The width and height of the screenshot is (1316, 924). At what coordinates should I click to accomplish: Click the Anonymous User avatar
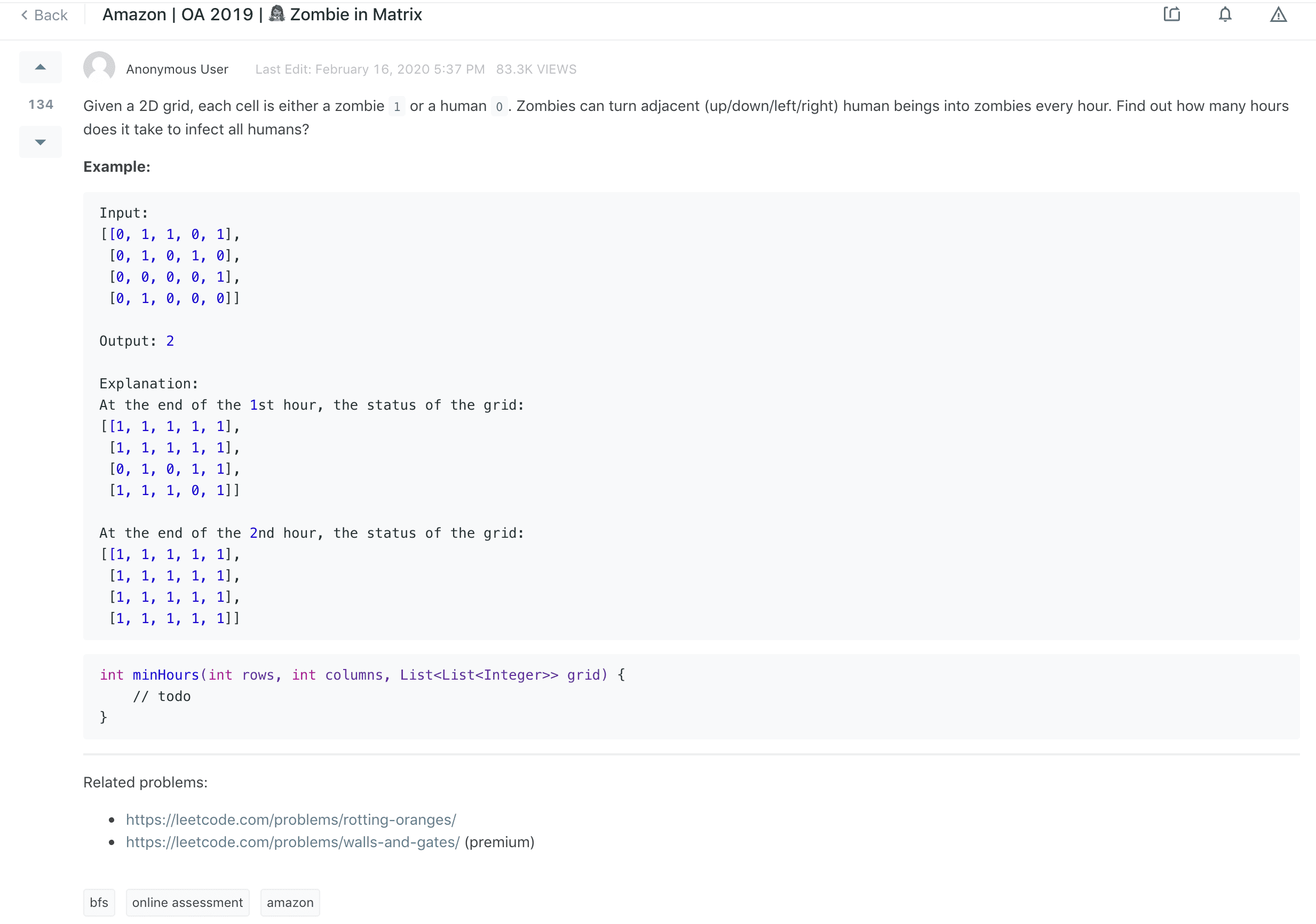(x=99, y=68)
